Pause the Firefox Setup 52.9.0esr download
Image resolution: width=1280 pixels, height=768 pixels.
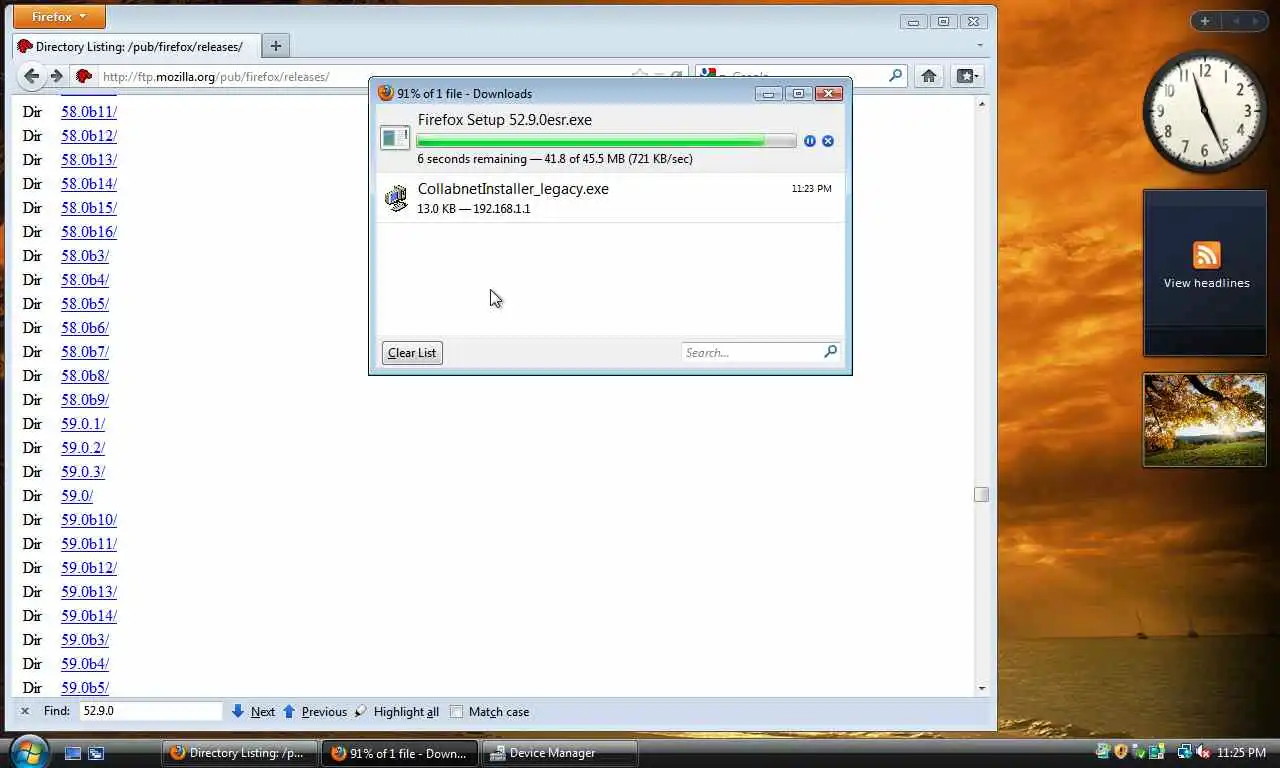(810, 141)
